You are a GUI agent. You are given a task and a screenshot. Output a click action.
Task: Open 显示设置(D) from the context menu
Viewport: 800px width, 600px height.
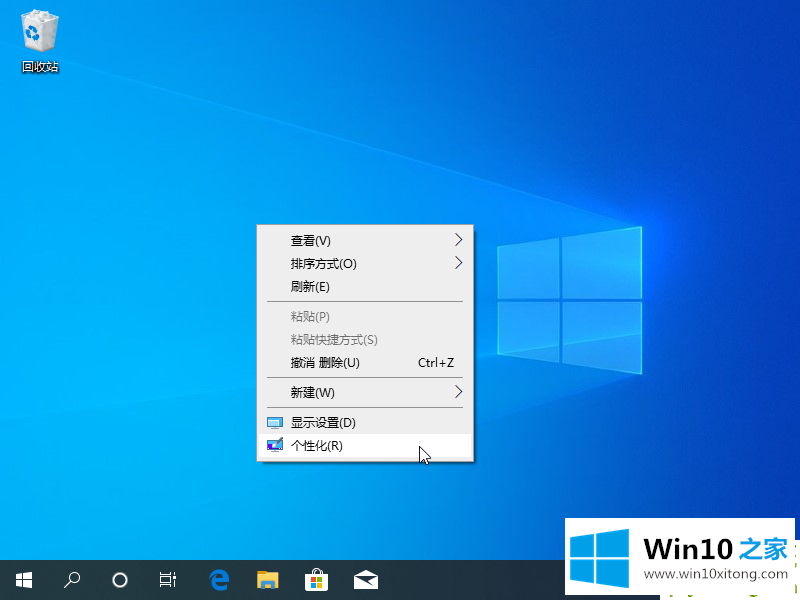coord(323,422)
